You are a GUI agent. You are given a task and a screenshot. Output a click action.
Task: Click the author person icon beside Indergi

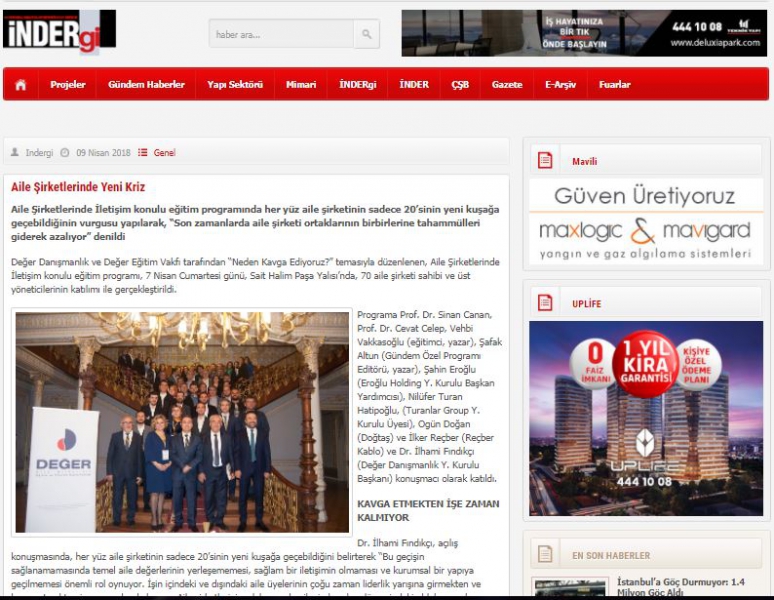coord(15,152)
